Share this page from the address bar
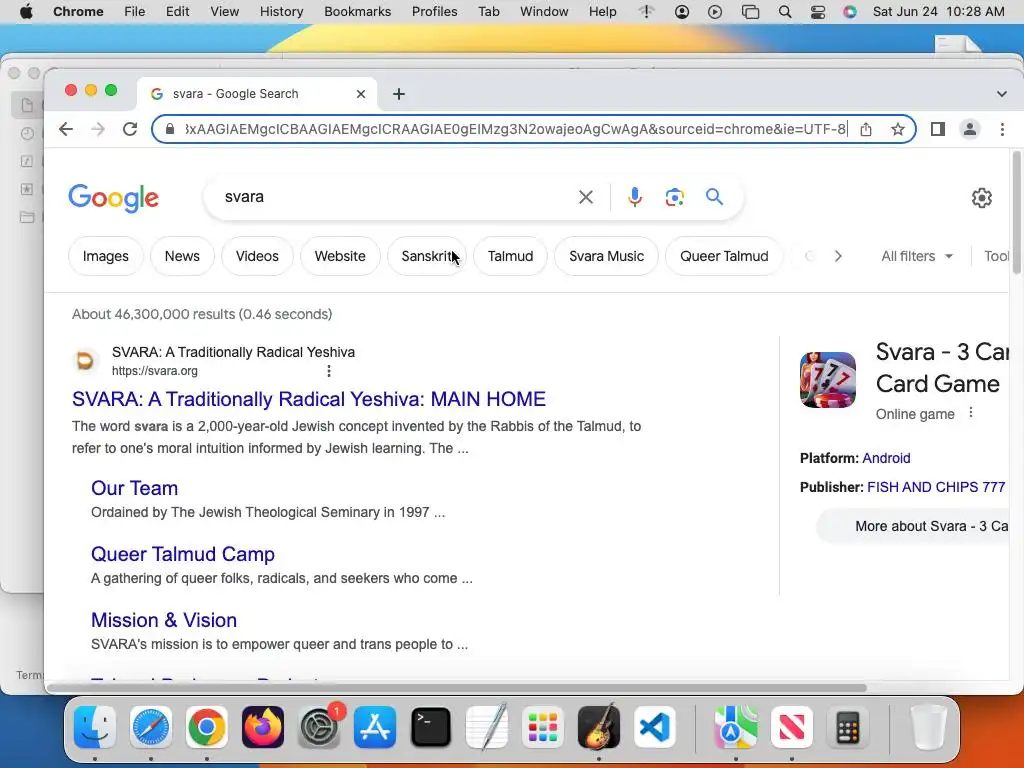Screen dimensions: 1024x768 tap(866, 129)
